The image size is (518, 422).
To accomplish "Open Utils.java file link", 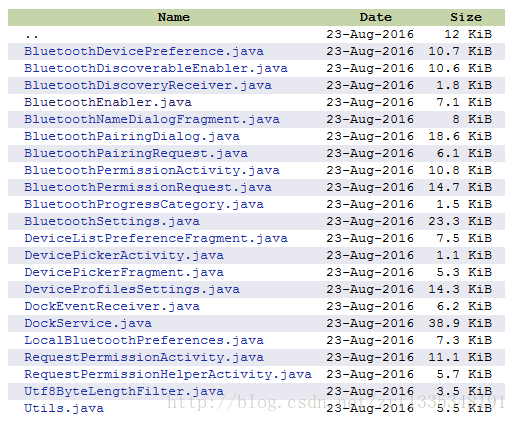I will [64, 408].
